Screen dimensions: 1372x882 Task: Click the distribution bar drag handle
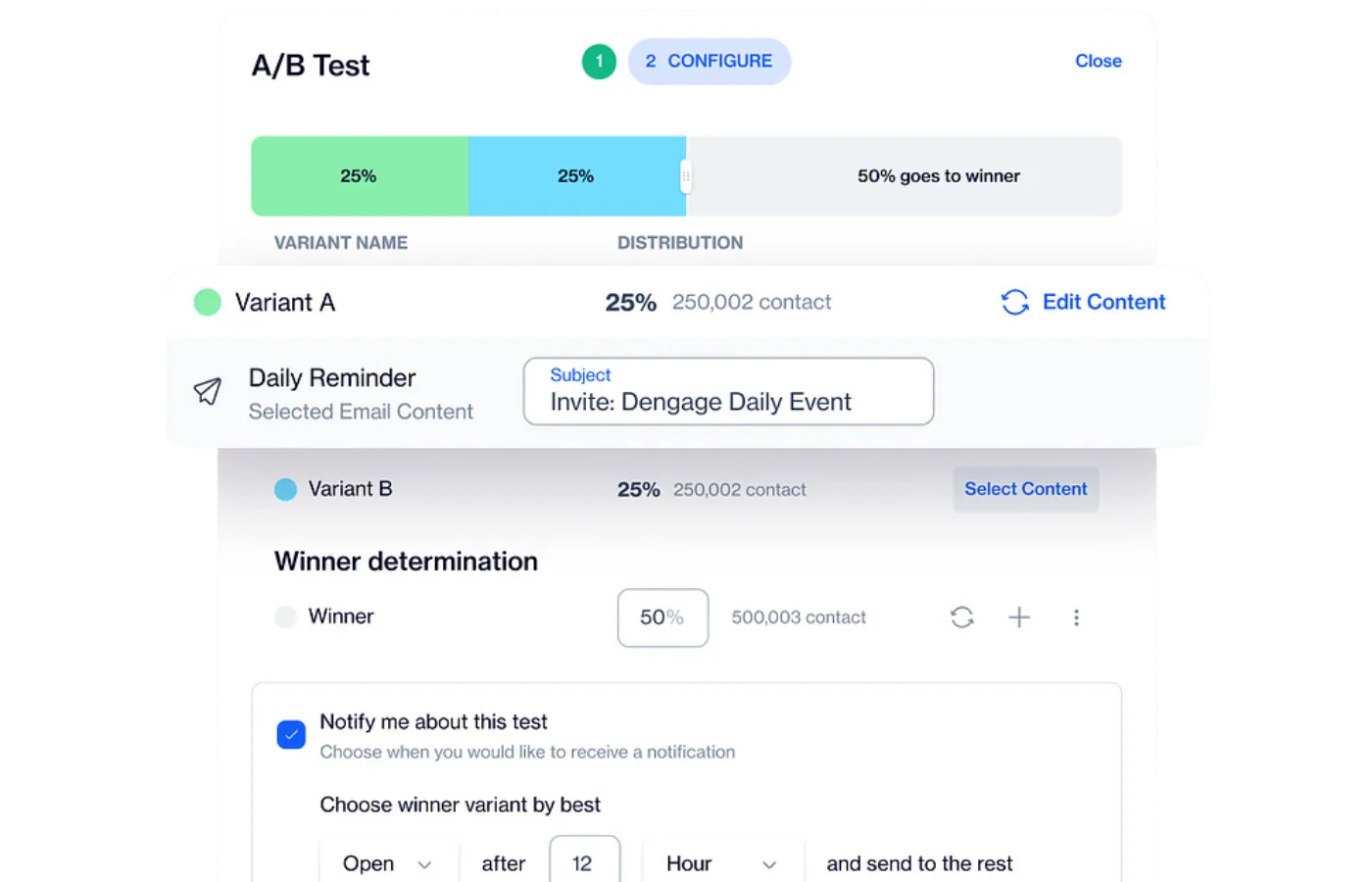coord(686,176)
